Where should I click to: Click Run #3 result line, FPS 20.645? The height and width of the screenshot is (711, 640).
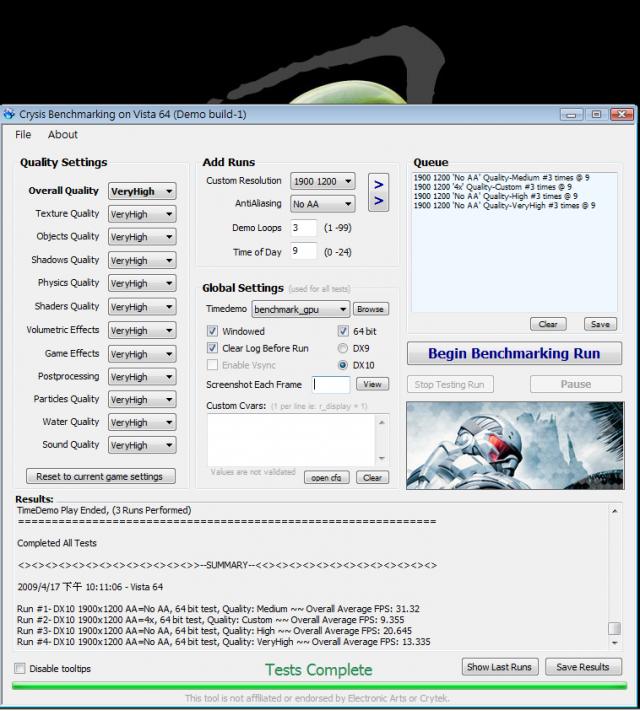tap(215, 631)
